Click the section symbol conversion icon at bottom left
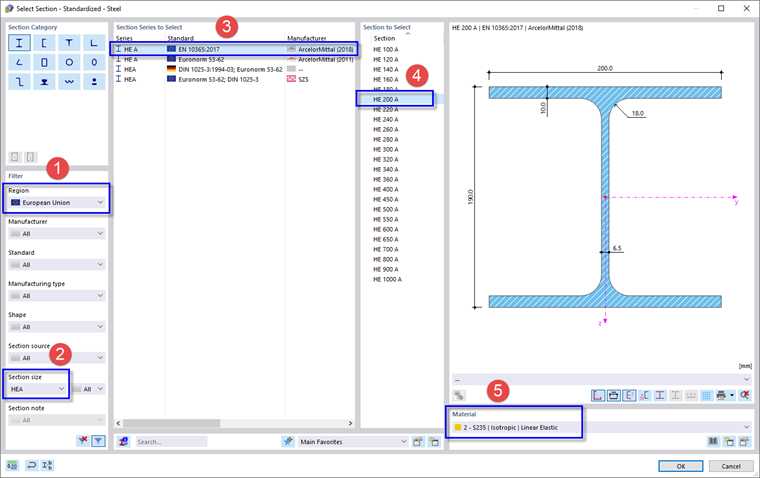Image resolution: width=760 pixels, height=478 pixels. coord(47,465)
